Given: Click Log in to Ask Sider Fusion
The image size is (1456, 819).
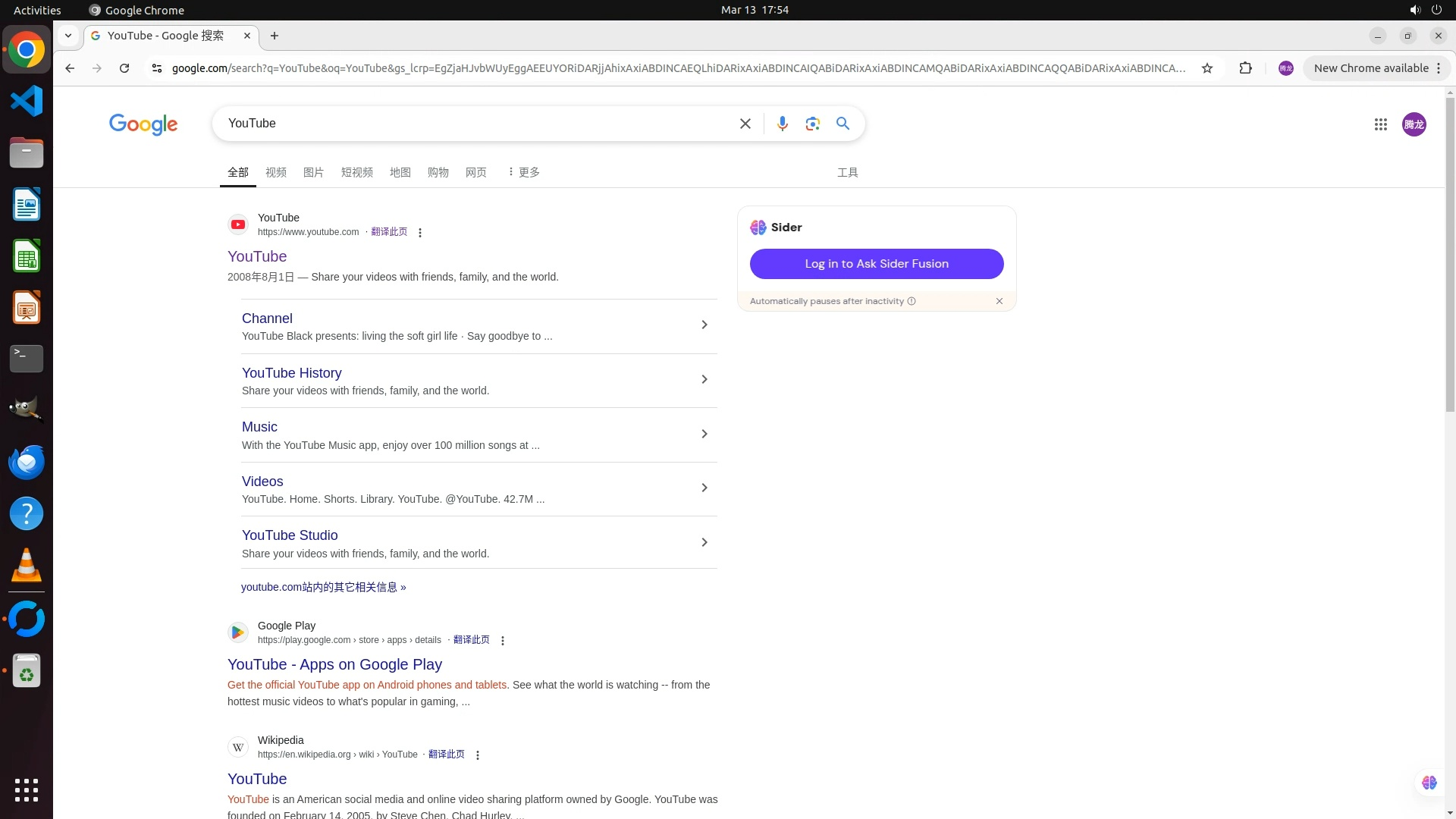Looking at the screenshot, I should (877, 264).
